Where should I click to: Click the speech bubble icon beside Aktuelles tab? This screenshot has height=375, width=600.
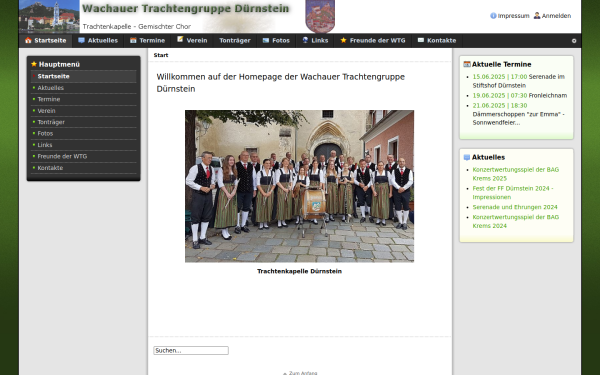click(x=81, y=40)
